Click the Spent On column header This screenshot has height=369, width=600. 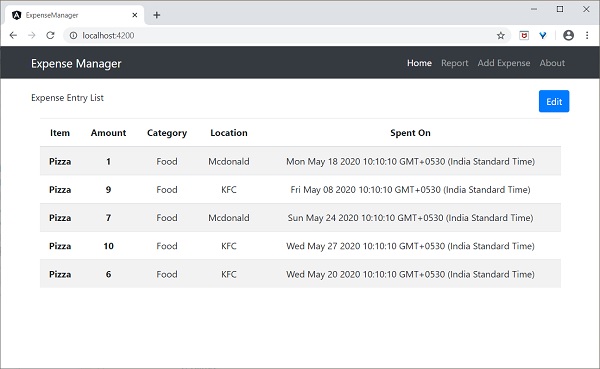click(411, 133)
